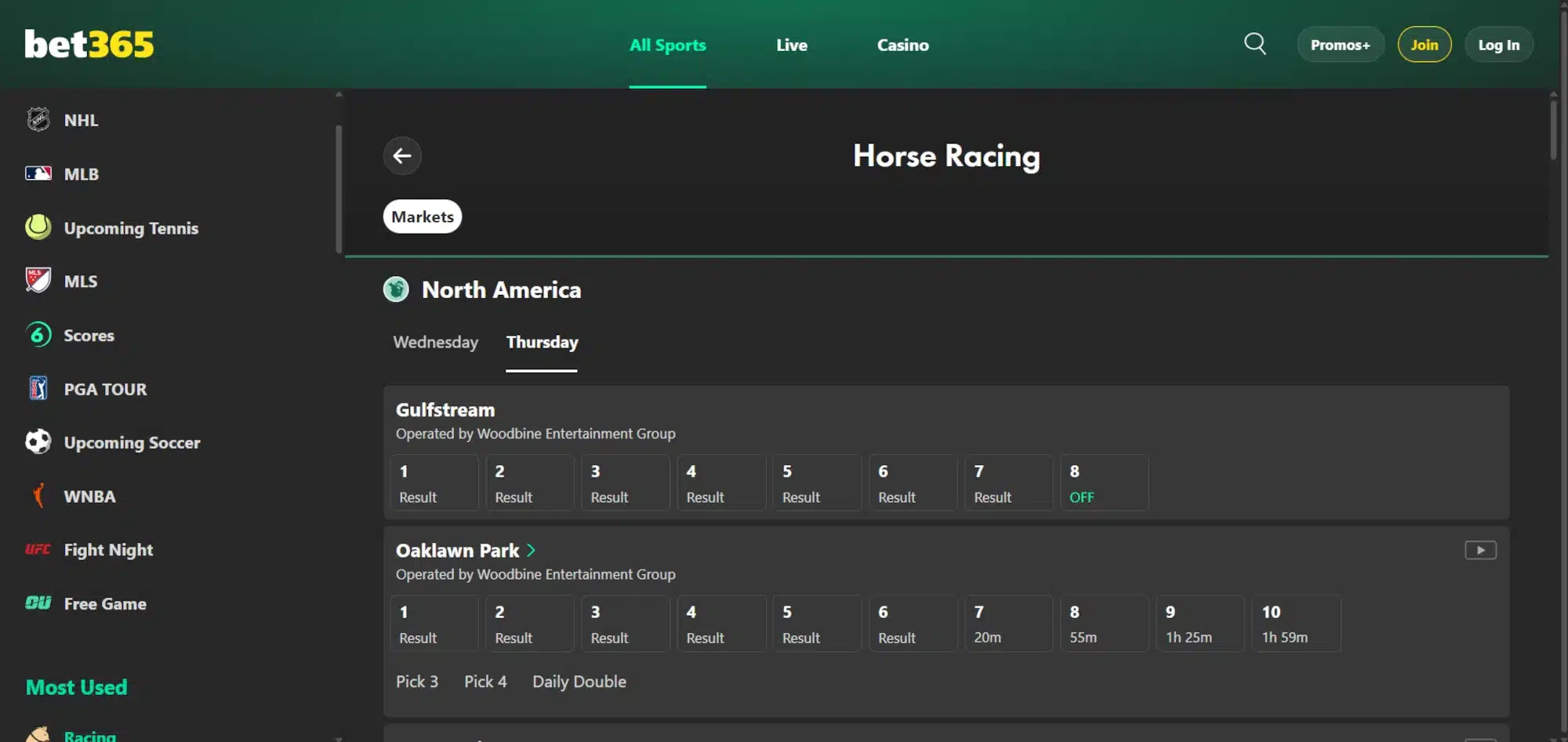
Task: Open Gulfstream race 8 marked OFF
Action: coord(1105,482)
